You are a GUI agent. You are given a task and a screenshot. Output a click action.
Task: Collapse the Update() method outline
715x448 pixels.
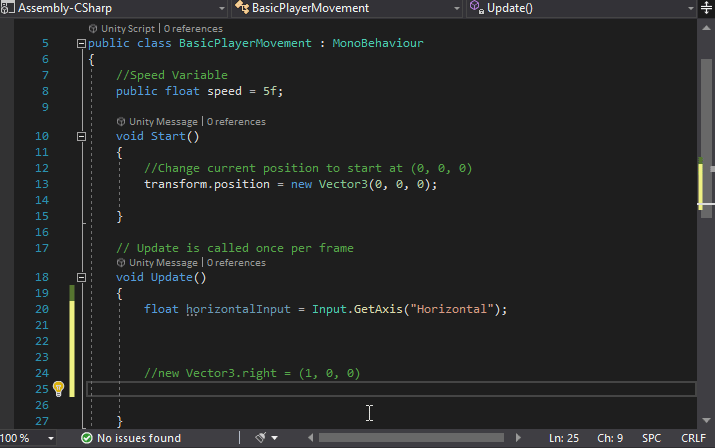point(81,277)
